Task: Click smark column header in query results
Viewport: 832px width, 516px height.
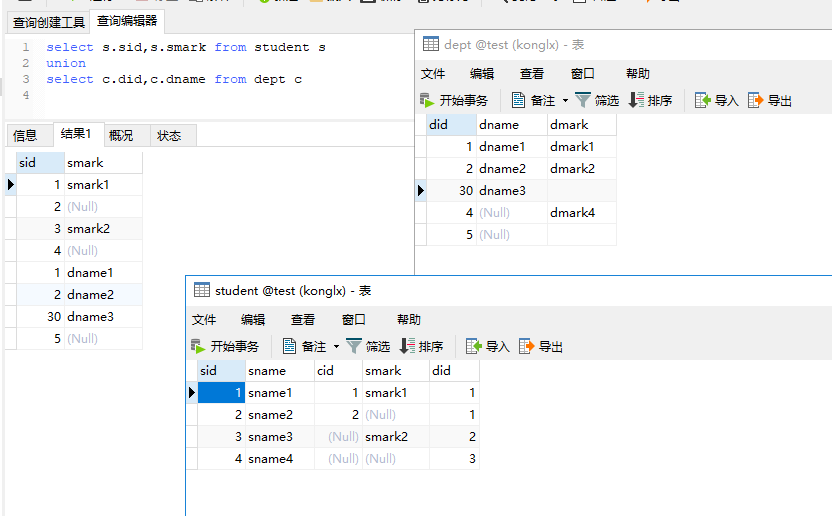Action: 103,162
